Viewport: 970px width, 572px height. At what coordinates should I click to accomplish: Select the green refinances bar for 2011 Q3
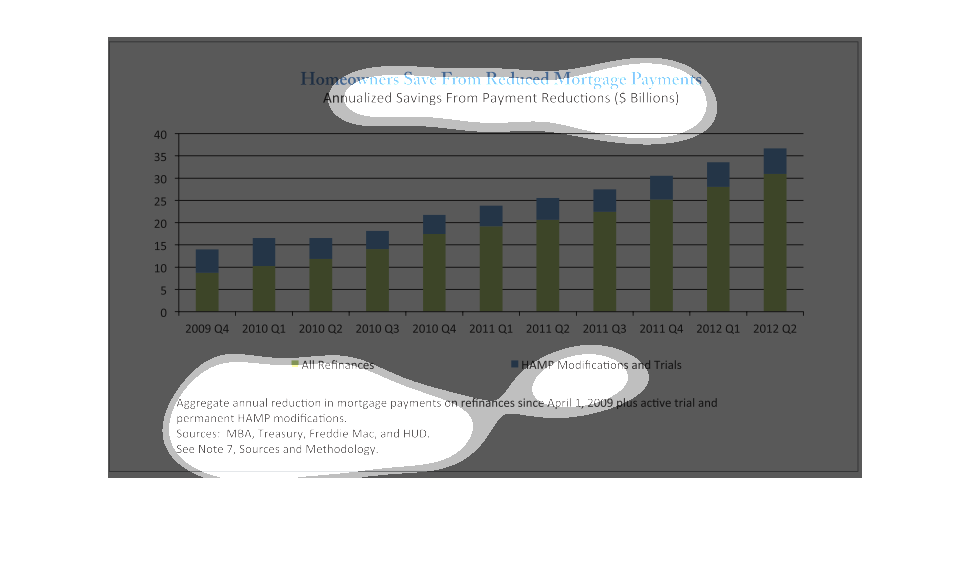(604, 262)
